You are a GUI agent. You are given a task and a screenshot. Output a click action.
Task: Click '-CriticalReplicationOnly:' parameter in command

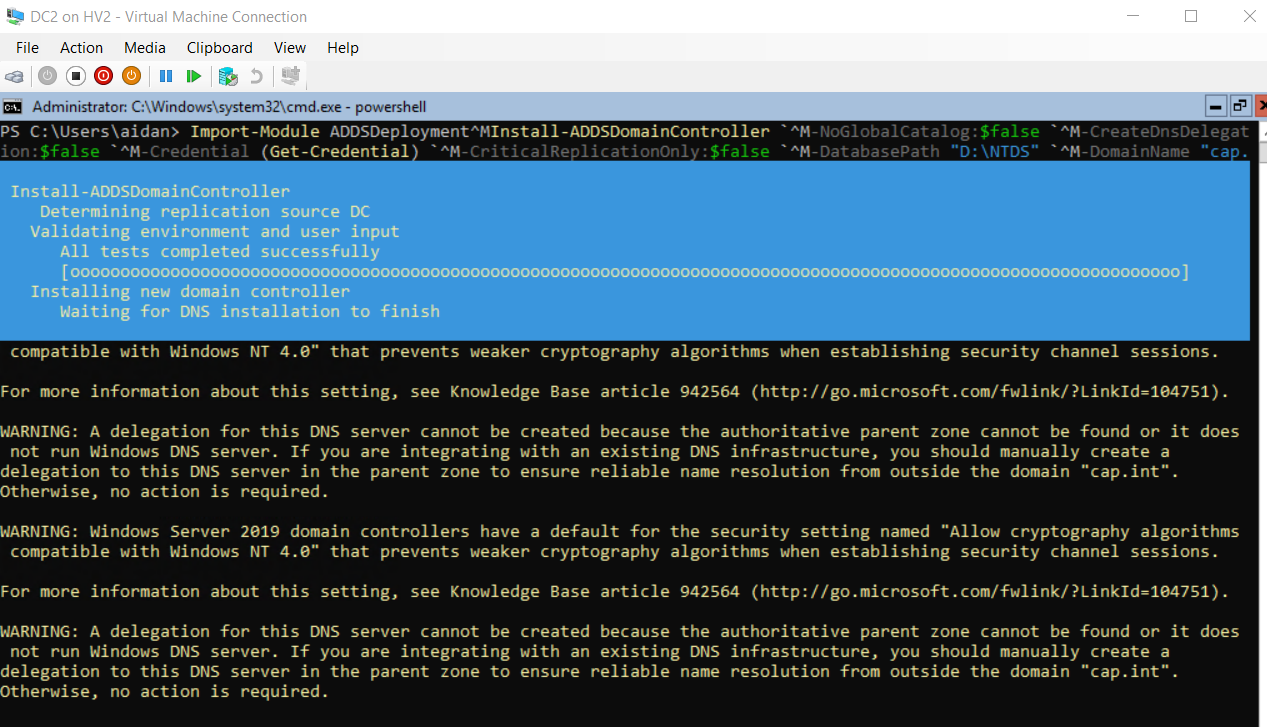click(585, 152)
